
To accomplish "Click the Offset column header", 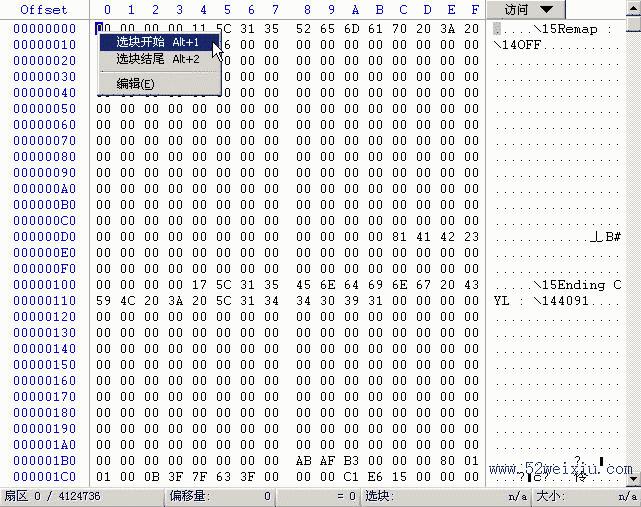I will (44, 10).
